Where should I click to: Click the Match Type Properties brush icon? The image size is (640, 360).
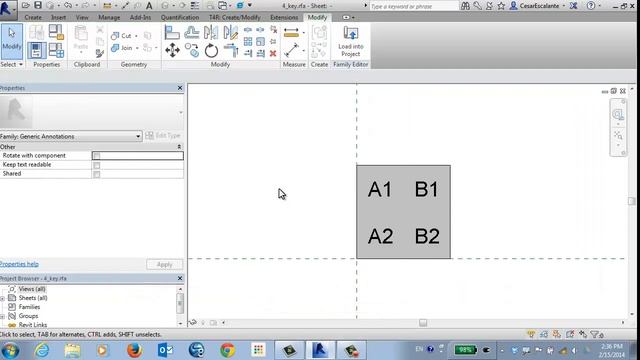pyautogui.click(x=100, y=53)
